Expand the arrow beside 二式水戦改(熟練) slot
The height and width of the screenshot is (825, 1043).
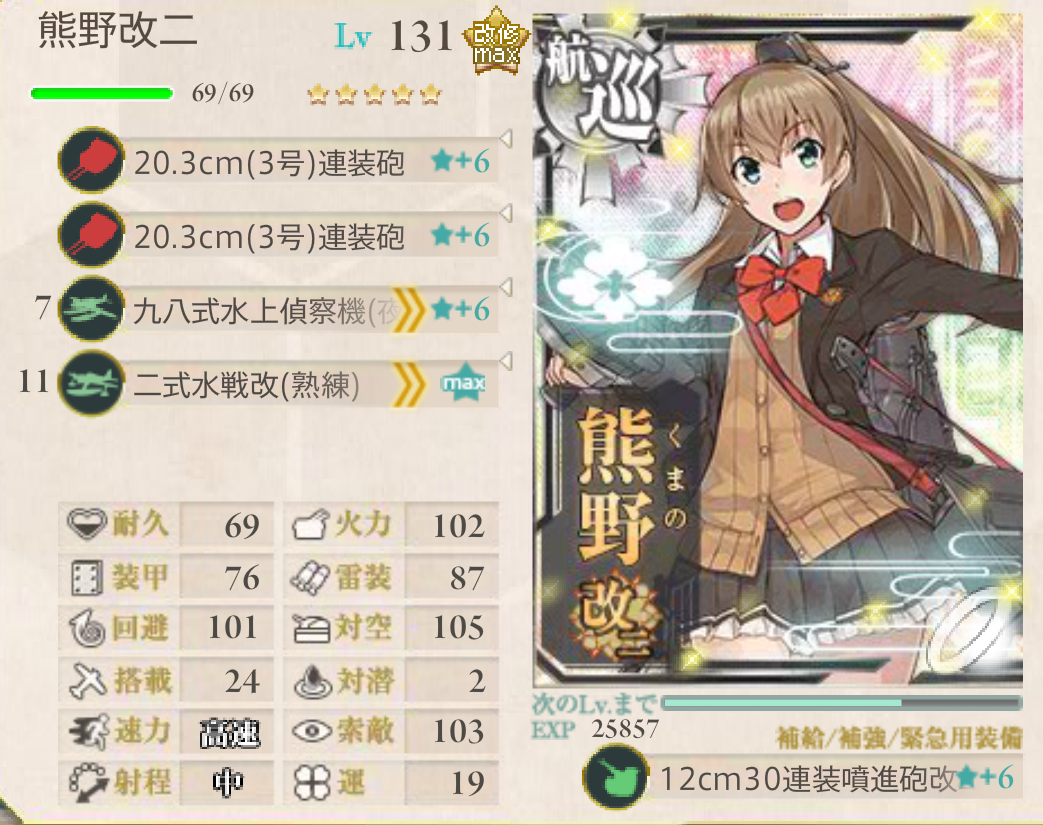[506, 361]
